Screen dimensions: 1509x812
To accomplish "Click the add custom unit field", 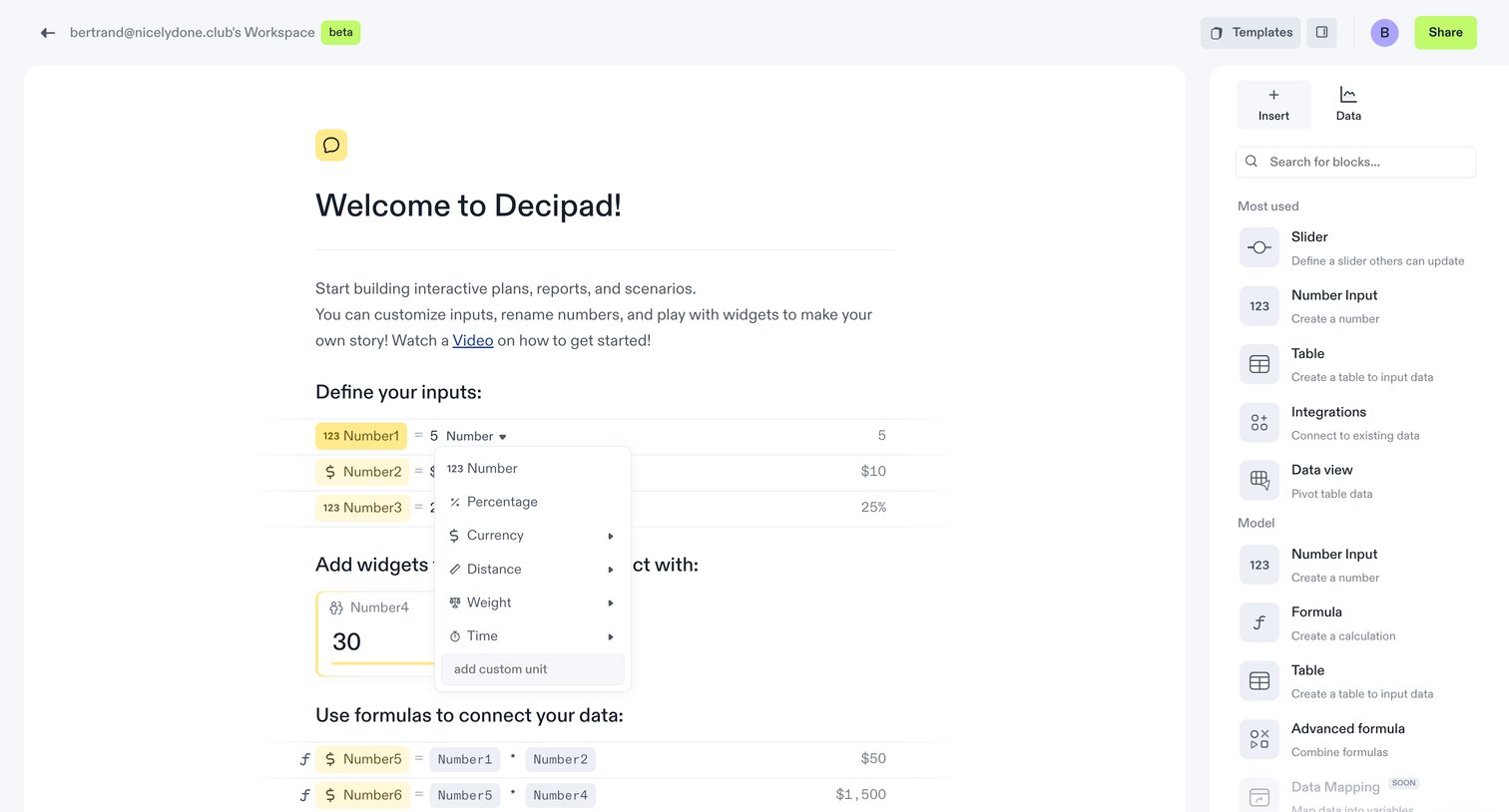I will click(532, 669).
